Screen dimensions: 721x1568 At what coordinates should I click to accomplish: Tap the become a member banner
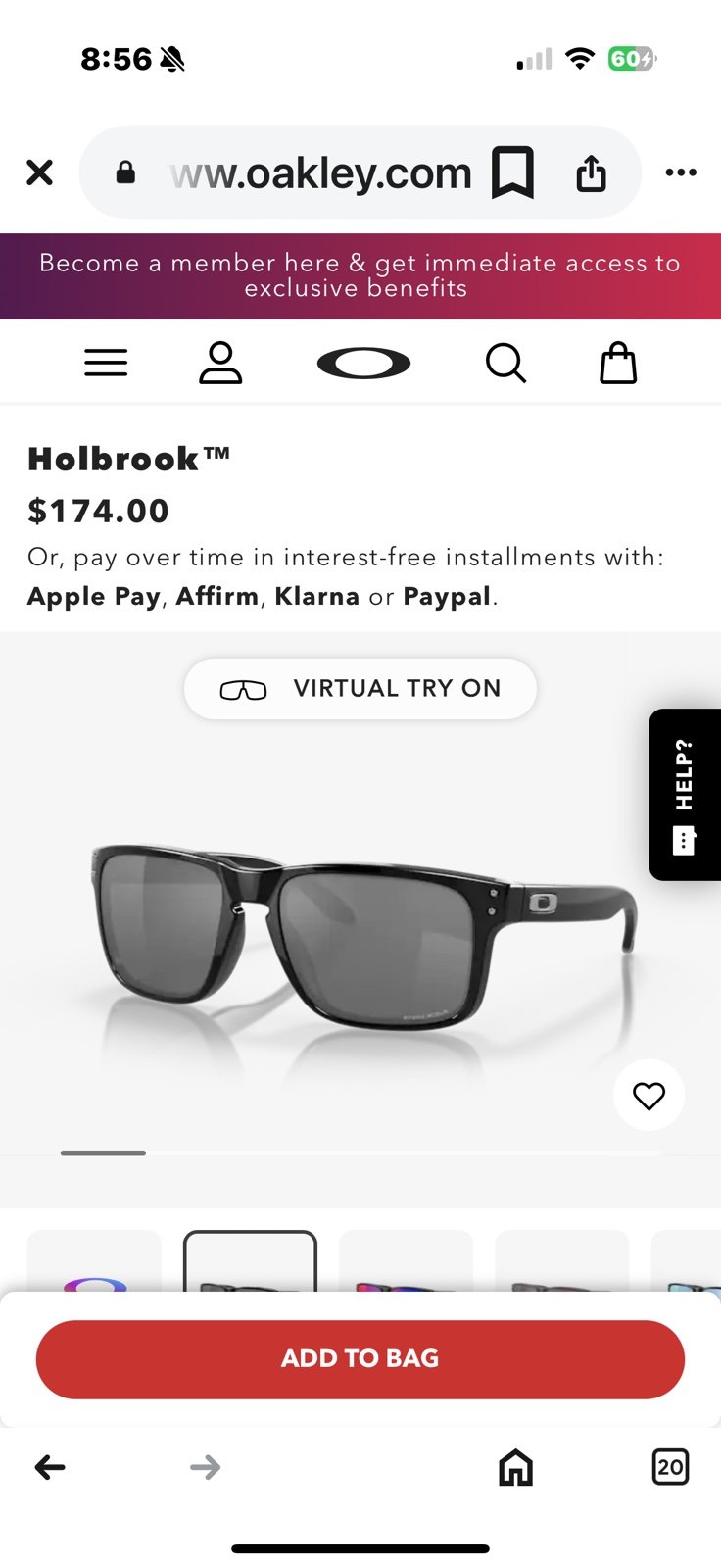tap(360, 276)
